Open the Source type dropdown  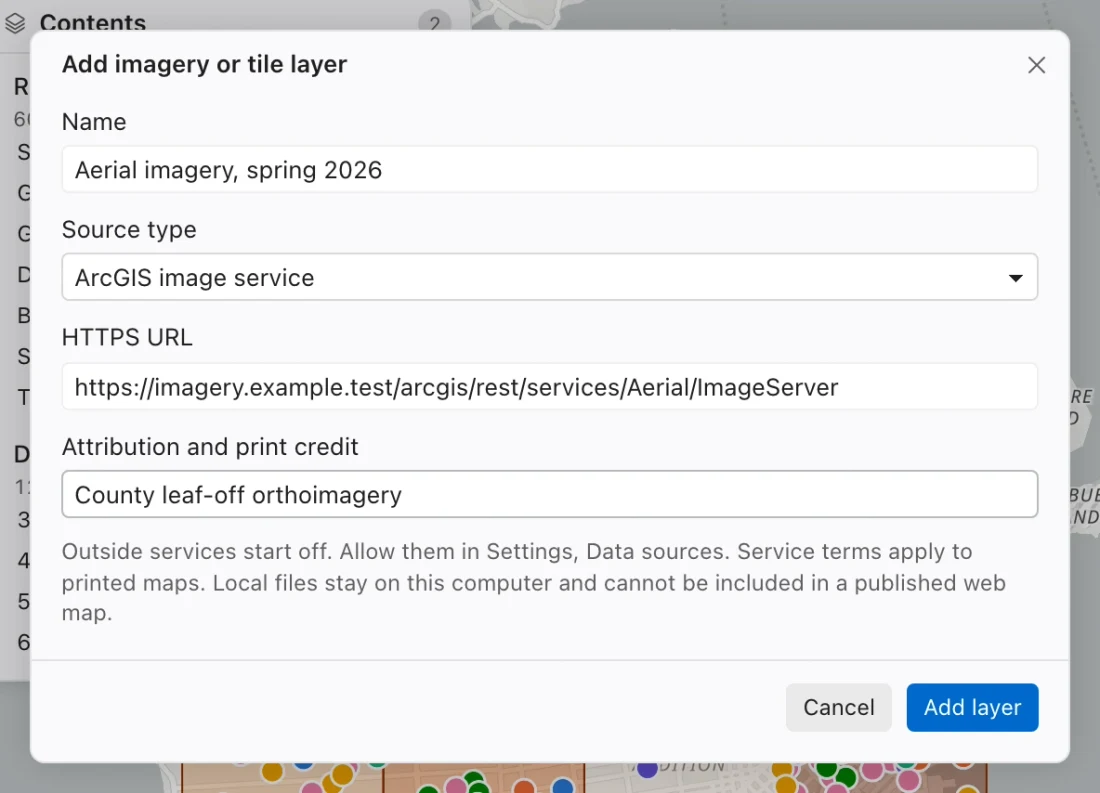pos(549,277)
